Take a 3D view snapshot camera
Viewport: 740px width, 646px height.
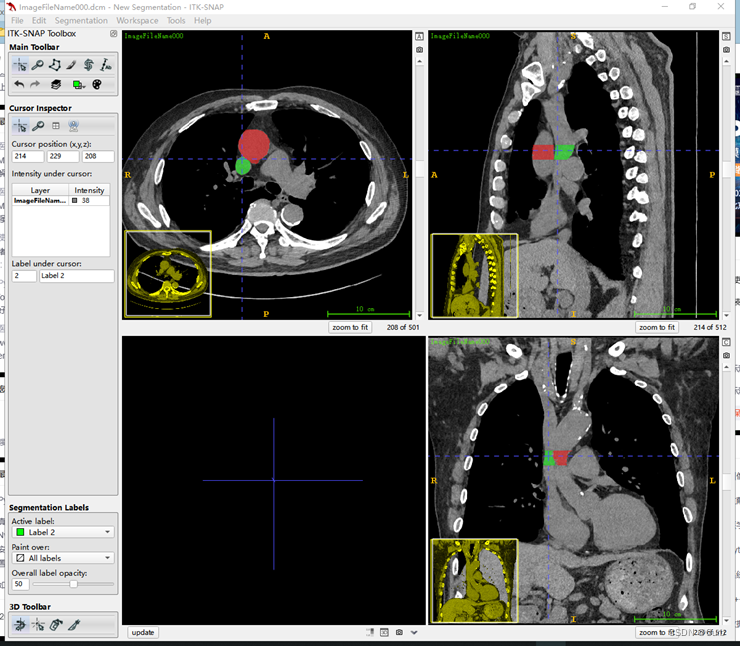399,632
